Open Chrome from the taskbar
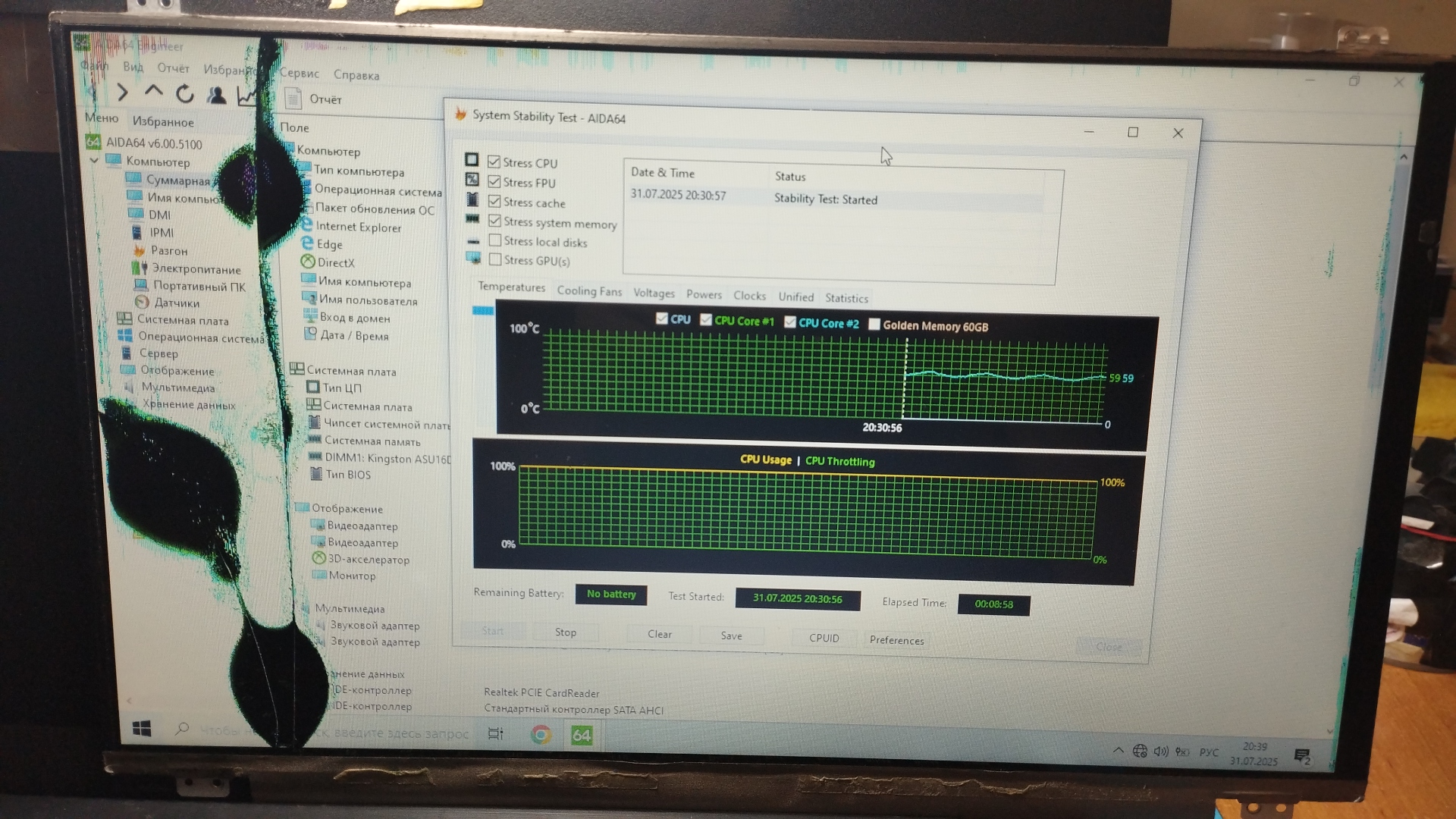This screenshot has width=1456, height=819. pos(541,734)
